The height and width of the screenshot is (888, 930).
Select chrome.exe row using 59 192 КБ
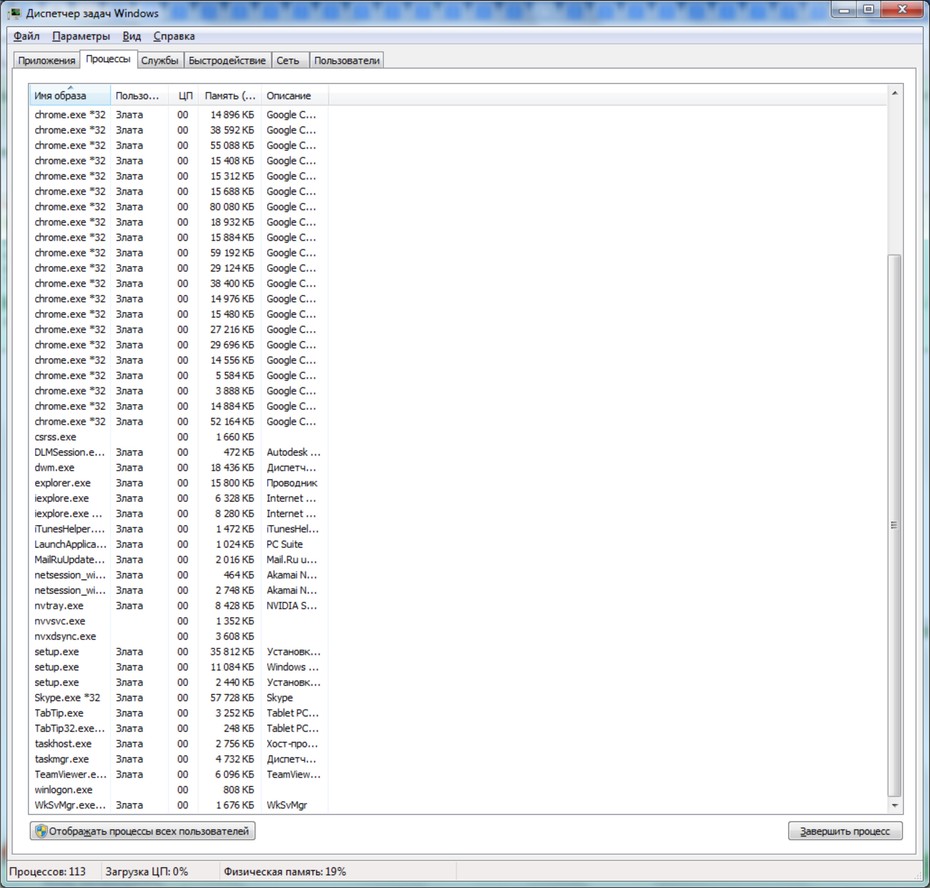pyautogui.click(x=178, y=253)
